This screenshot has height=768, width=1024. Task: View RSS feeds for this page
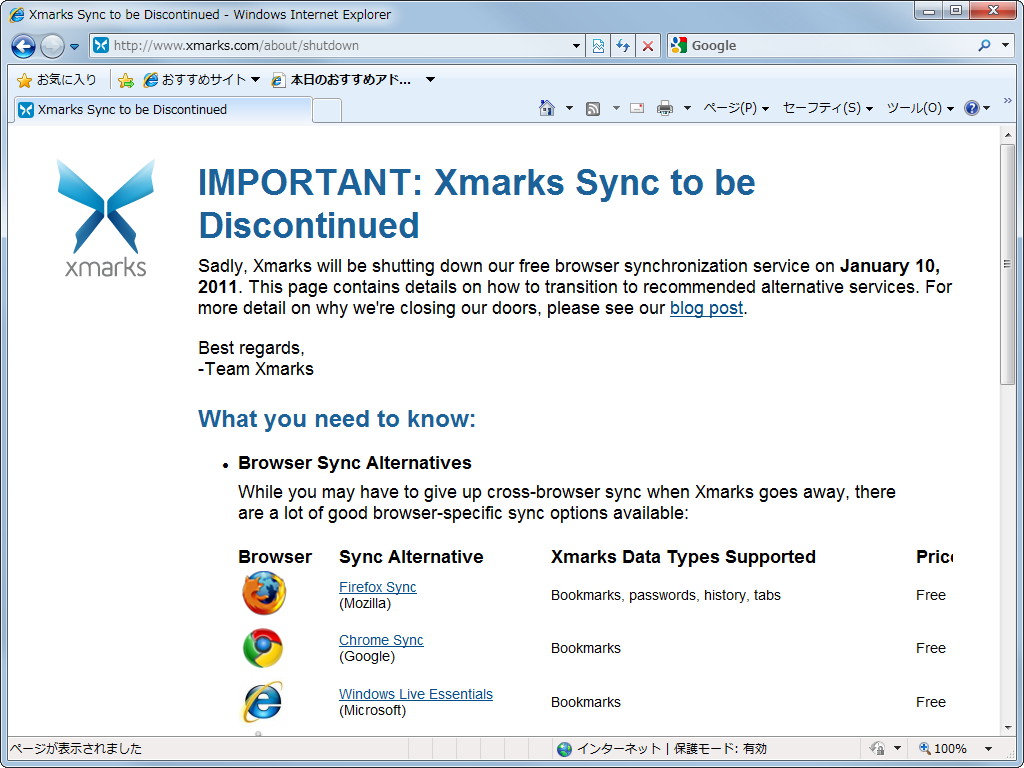(x=592, y=107)
